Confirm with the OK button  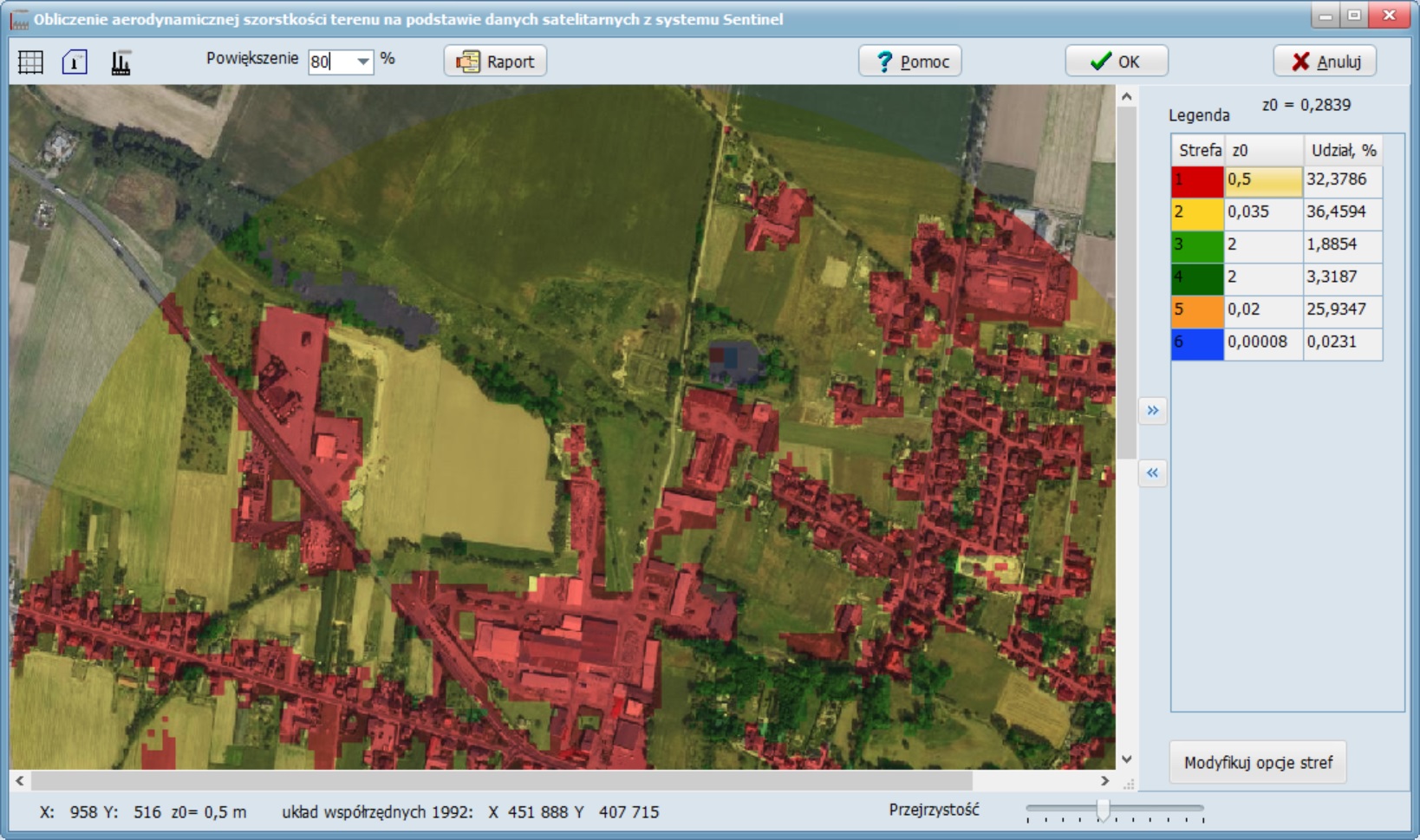(x=1117, y=62)
